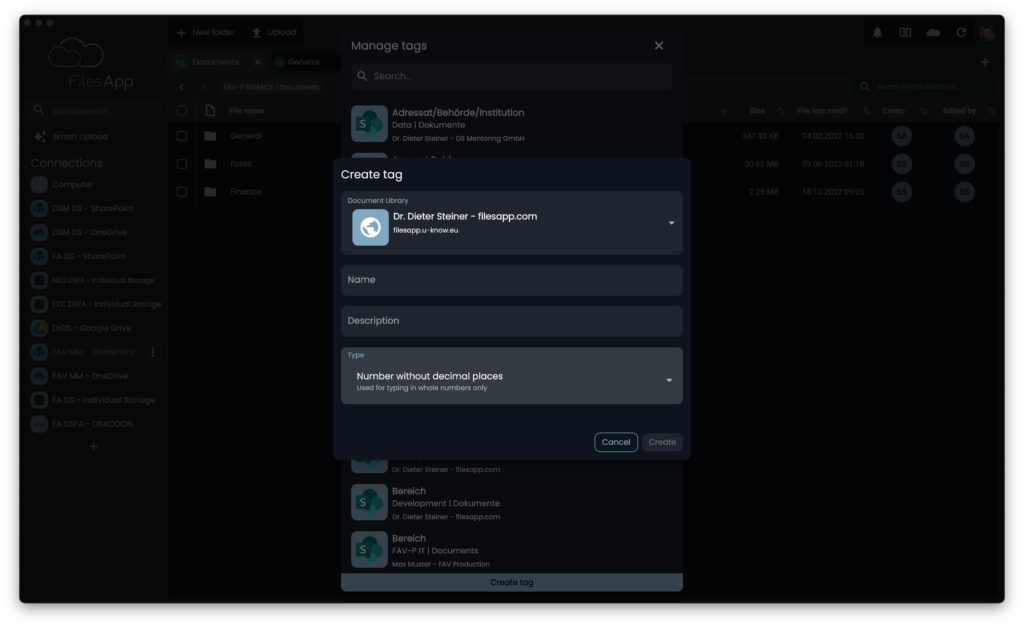Click the New folder button

coord(206,32)
